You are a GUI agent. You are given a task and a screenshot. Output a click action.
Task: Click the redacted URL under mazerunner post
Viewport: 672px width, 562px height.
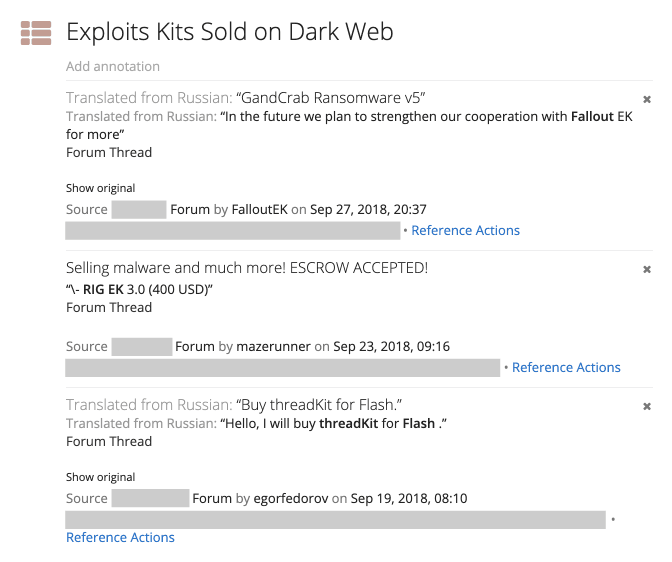(283, 368)
